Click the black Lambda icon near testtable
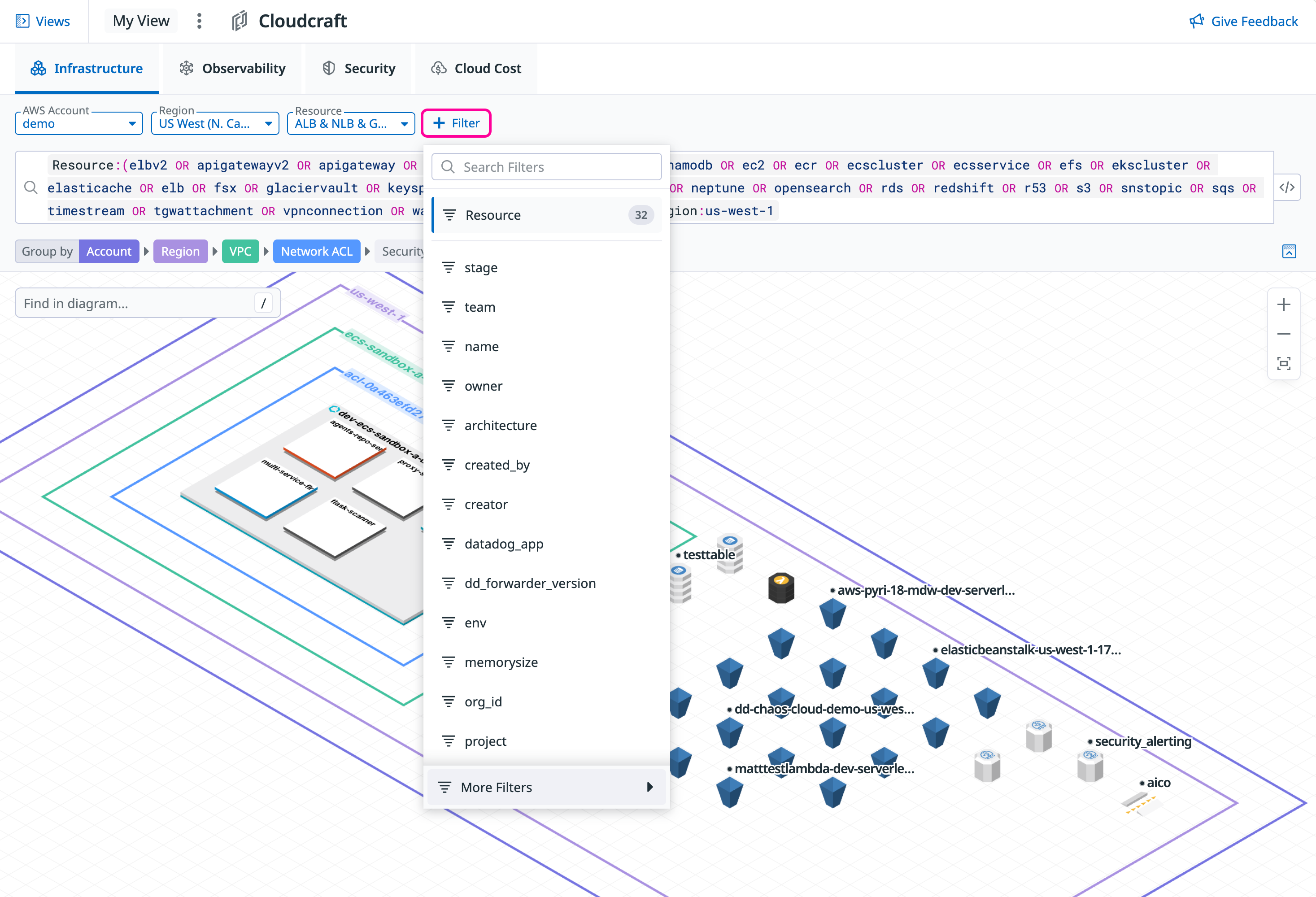This screenshot has height=897, width=1316. (x=781, y=588)
